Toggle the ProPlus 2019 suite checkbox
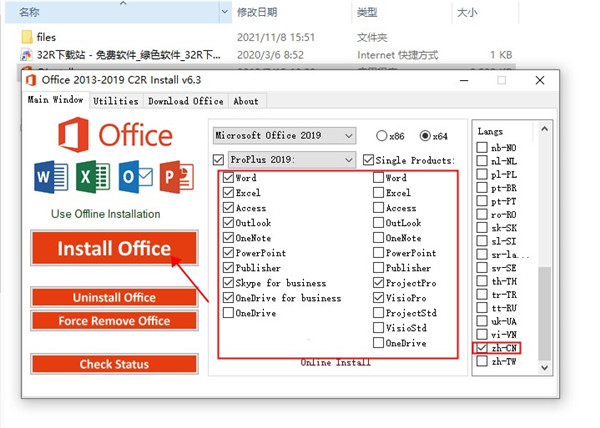600x428 pixels. [218, 160]
